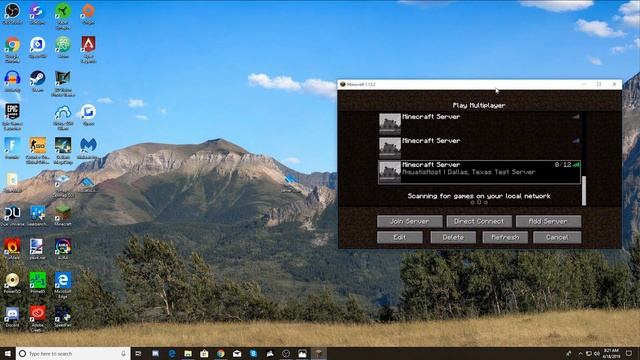640x360 pixels.
Task: Edit the selected Minecraft server
Action: coord(400,237)
